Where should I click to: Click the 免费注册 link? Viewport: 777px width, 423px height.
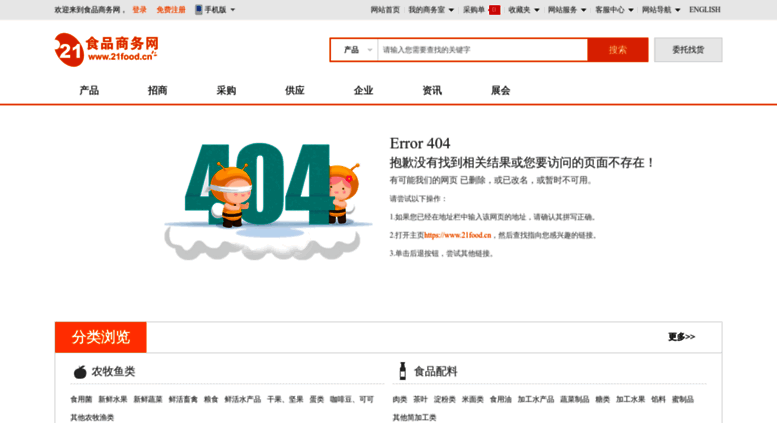[x=171, y=9]
